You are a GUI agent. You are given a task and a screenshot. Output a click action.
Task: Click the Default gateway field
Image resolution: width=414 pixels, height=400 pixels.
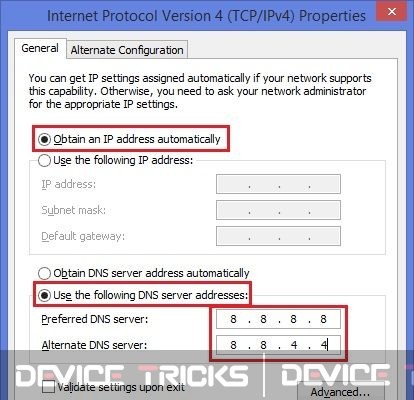click(x=278, y=236)
